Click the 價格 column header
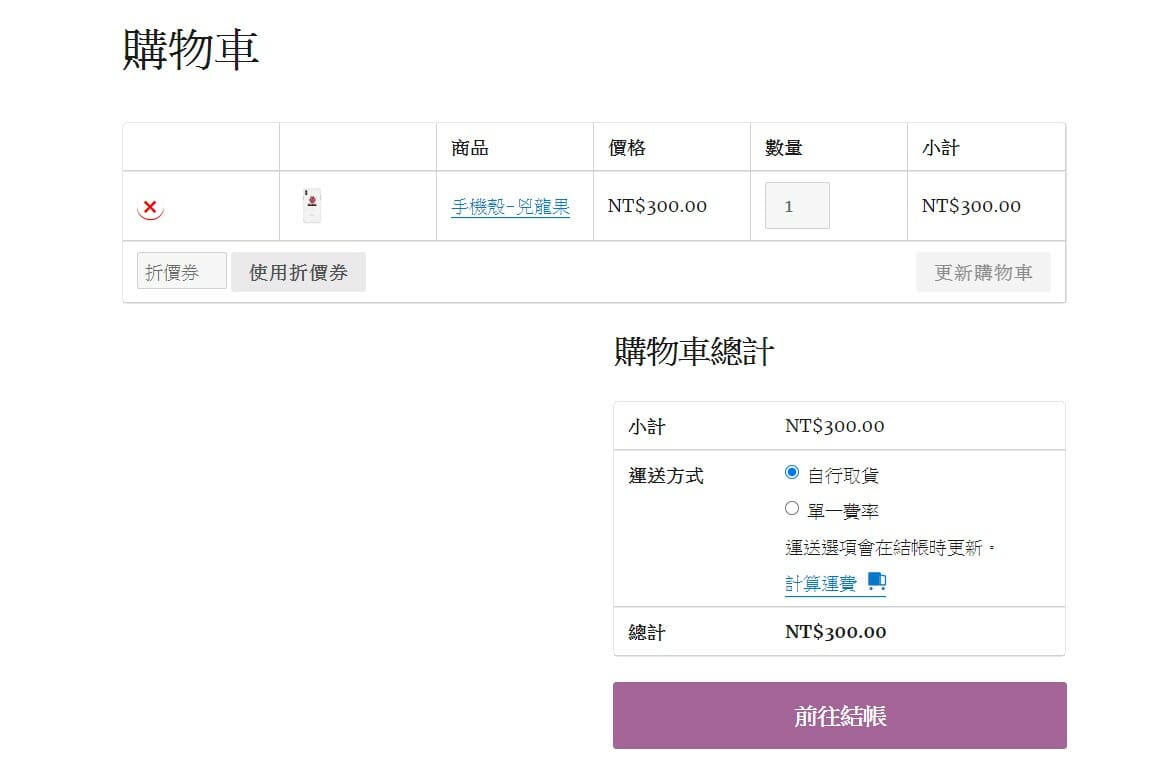Viewport: 1176px width, 779px height. point(627,148)
